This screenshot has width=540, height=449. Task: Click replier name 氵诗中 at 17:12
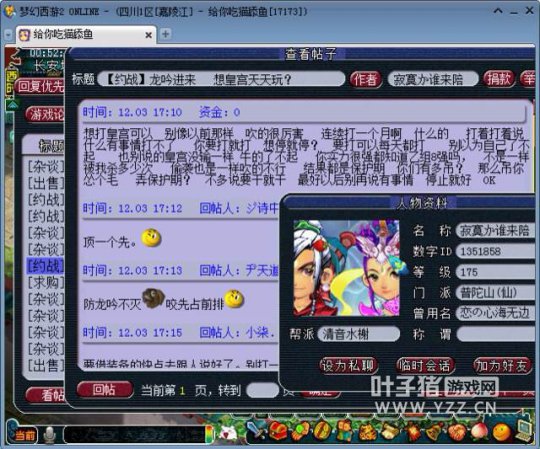[262, 208]
